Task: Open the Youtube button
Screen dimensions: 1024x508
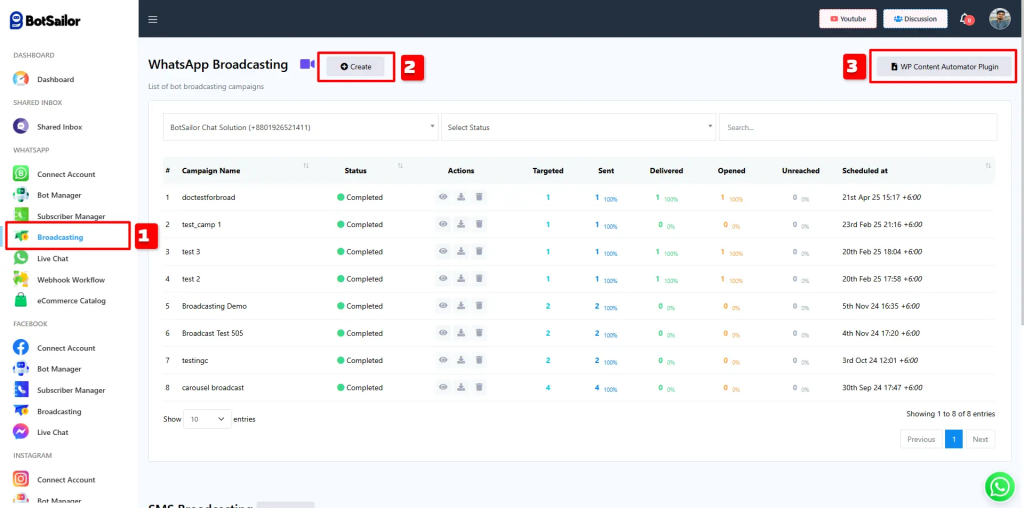Action: tap(848, 19)
